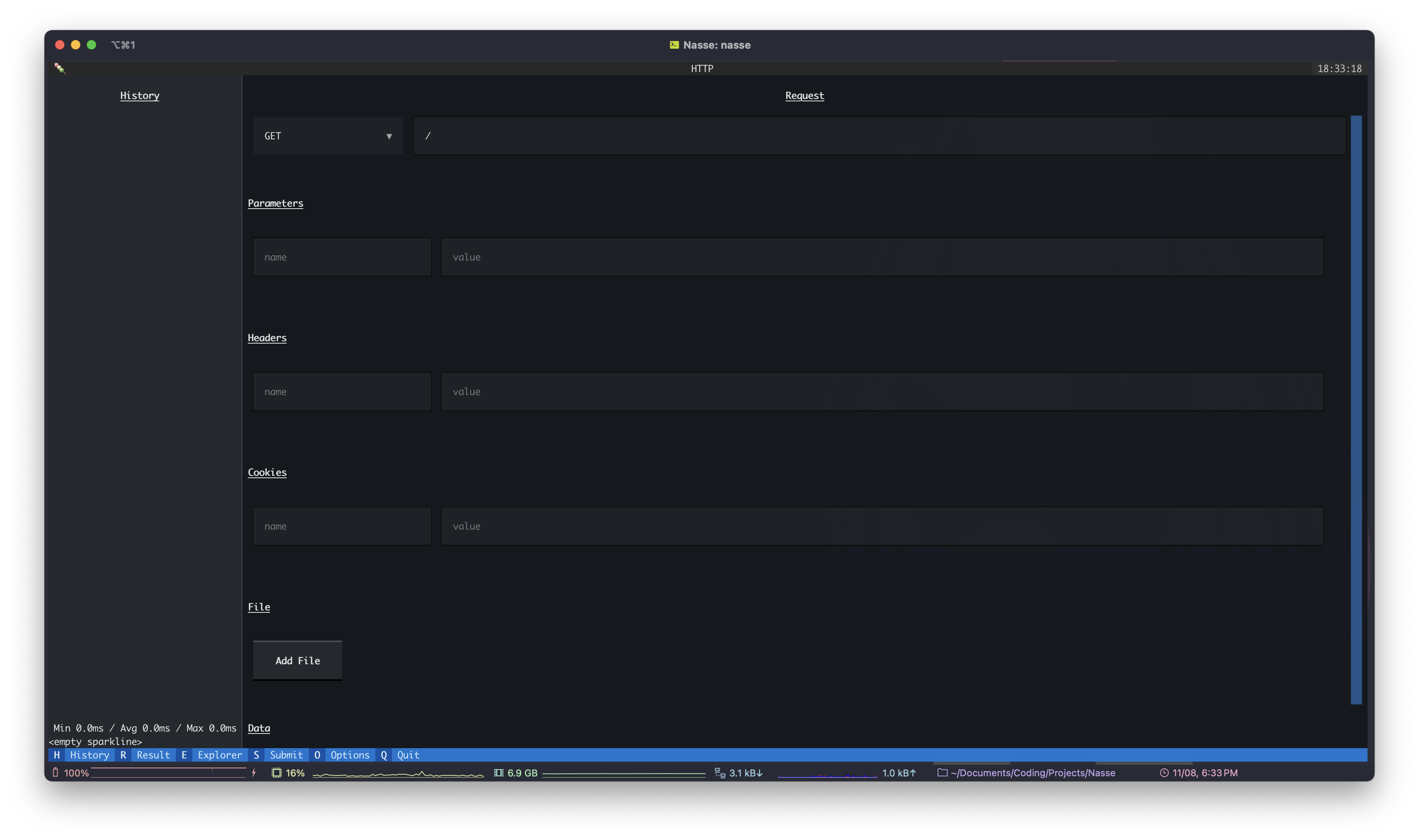Click the clock icon beside the date
The width and height of the screenshot is (1419, 840).
(x=1164, y=773)
